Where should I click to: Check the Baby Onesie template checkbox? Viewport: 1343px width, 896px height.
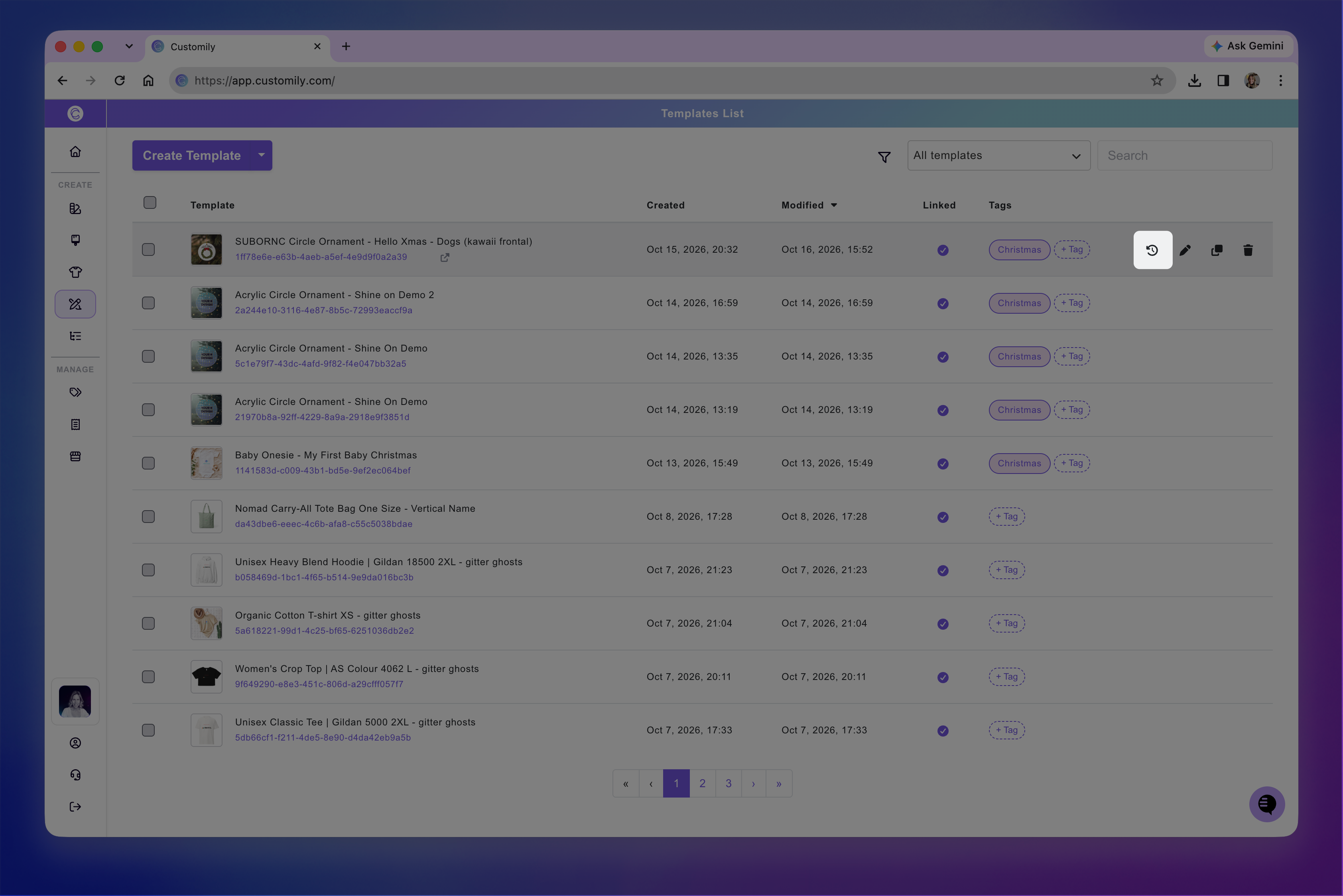[149, 463]
